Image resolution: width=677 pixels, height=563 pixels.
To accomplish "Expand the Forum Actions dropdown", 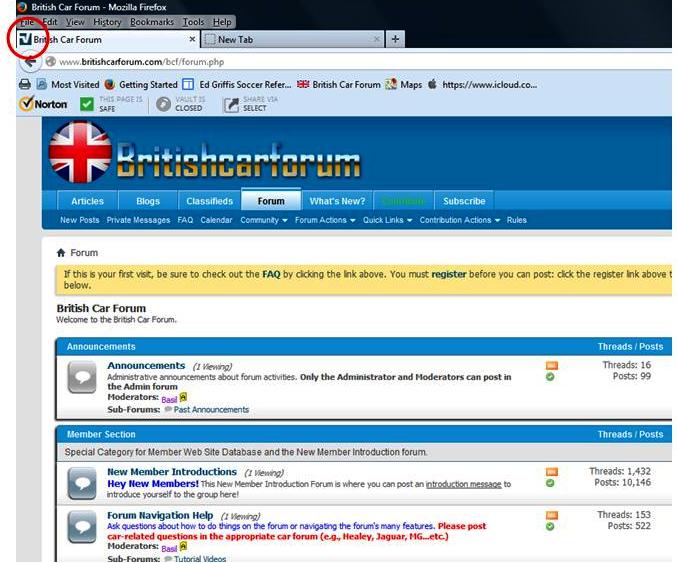I will [324, 220].
